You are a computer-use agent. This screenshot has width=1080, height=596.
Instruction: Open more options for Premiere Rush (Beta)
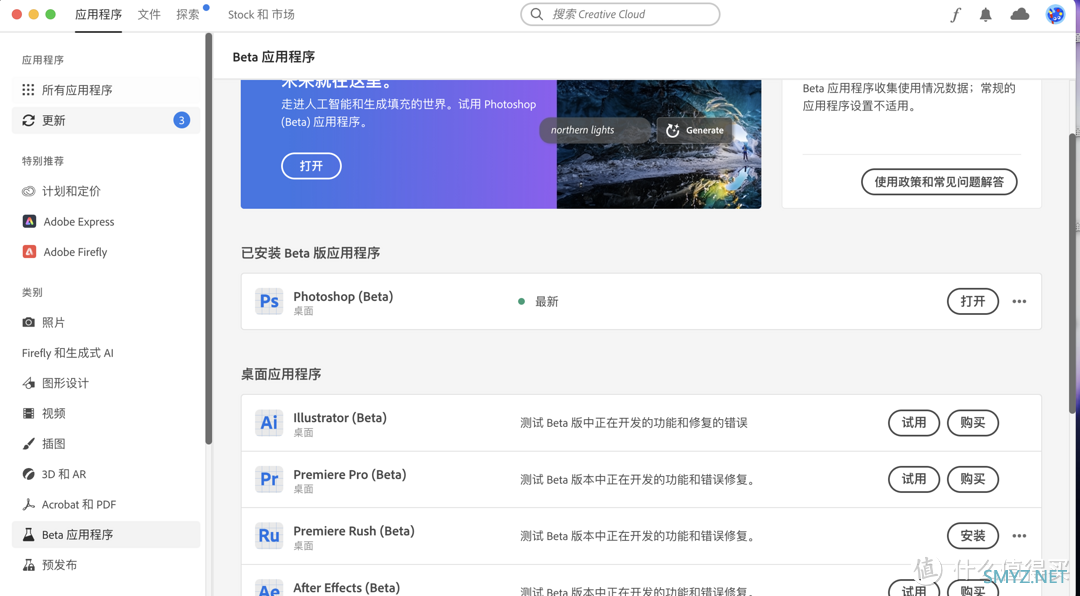pos(1019,535)
